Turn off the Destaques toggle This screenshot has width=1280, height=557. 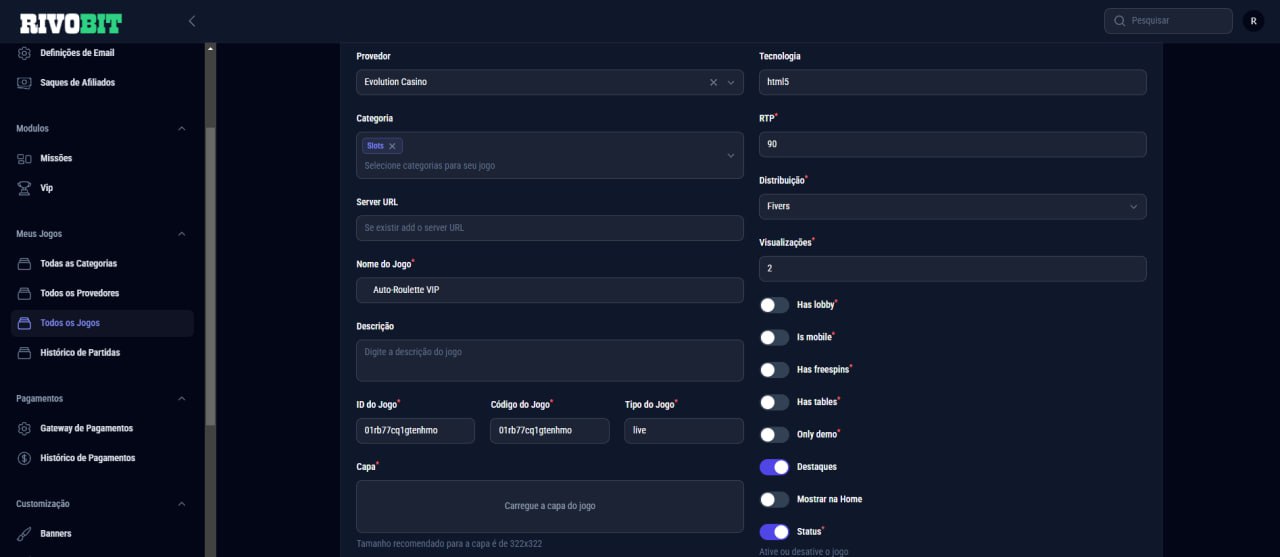point(774,467)
